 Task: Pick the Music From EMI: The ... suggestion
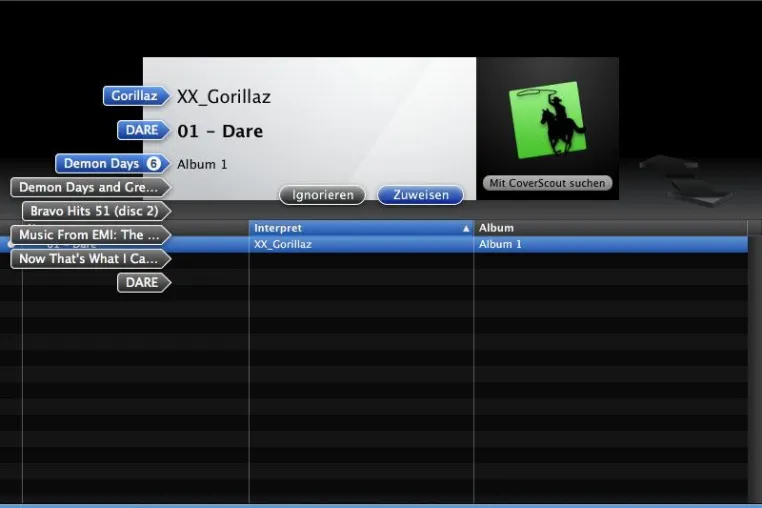click(x=90, y=235)
